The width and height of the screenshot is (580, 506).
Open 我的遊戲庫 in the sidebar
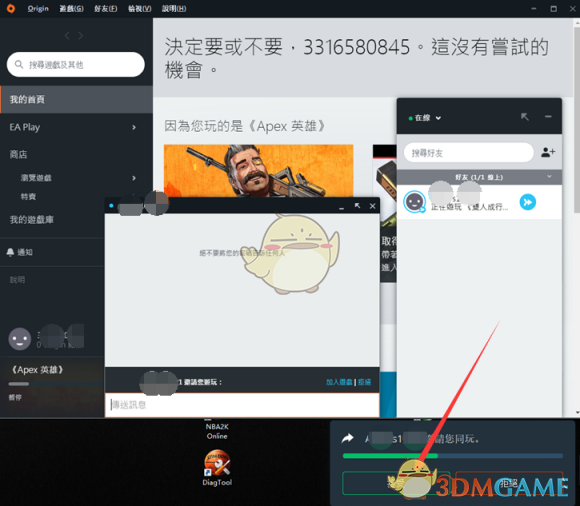(x=32, y=220)
